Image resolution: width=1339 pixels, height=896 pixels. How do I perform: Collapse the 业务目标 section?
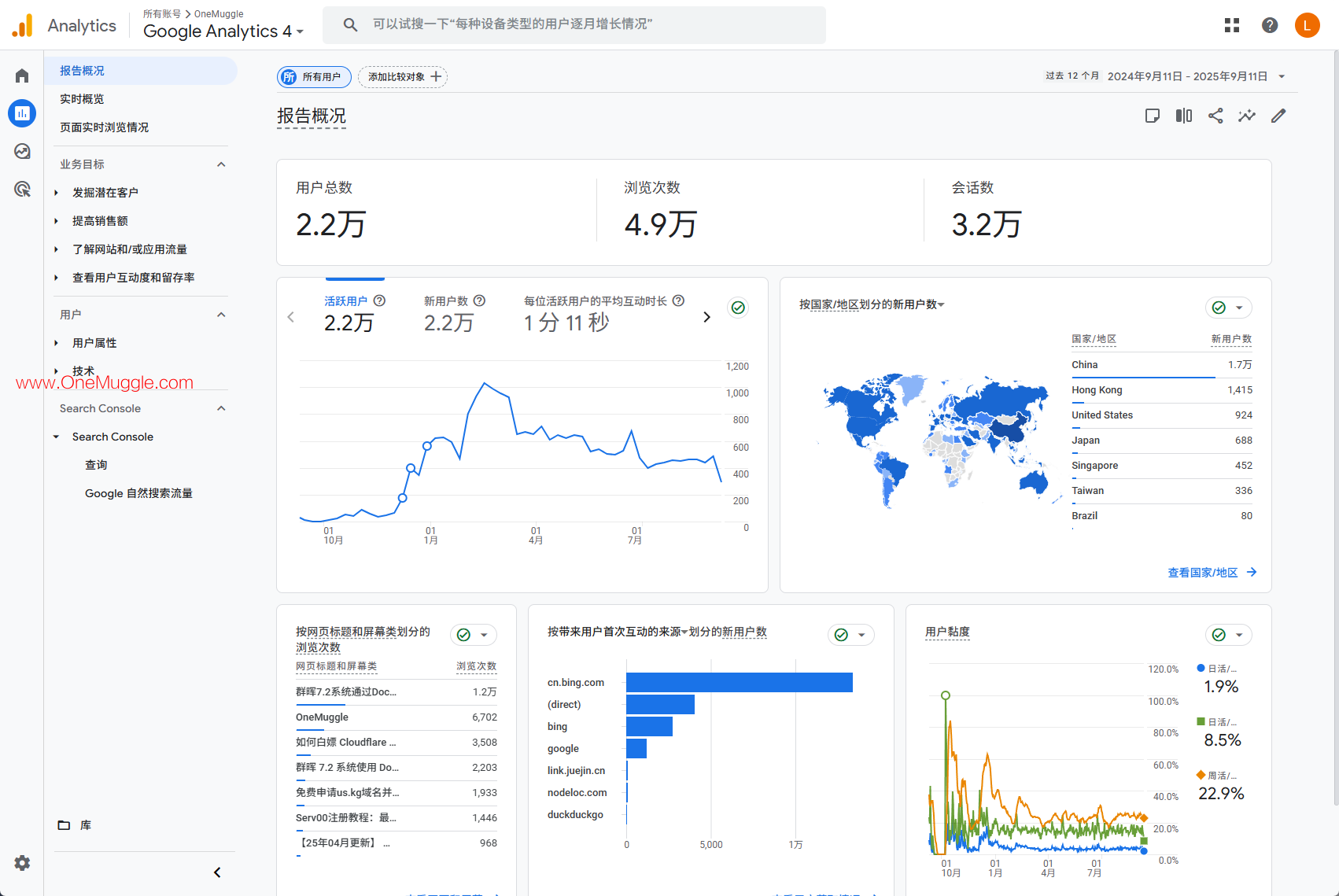(221, 164)
